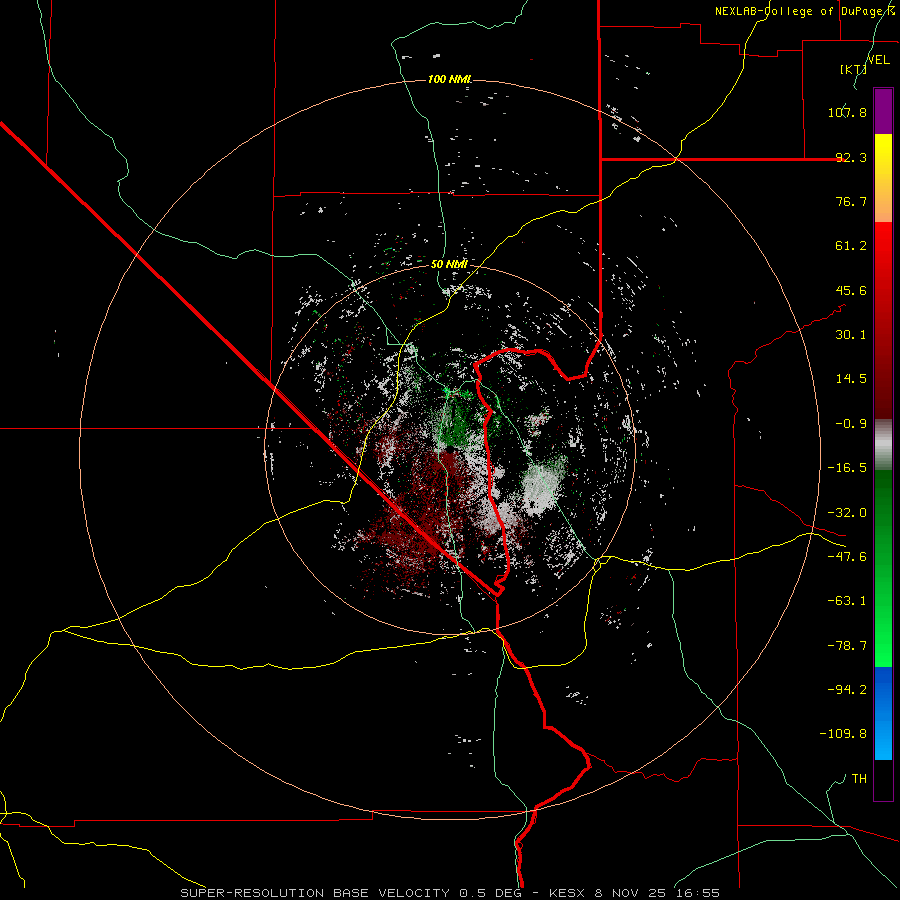Pick the gray near-zero segment of the velocity scale
This screenshot has height=900, width=900.
tap(883, 445)
